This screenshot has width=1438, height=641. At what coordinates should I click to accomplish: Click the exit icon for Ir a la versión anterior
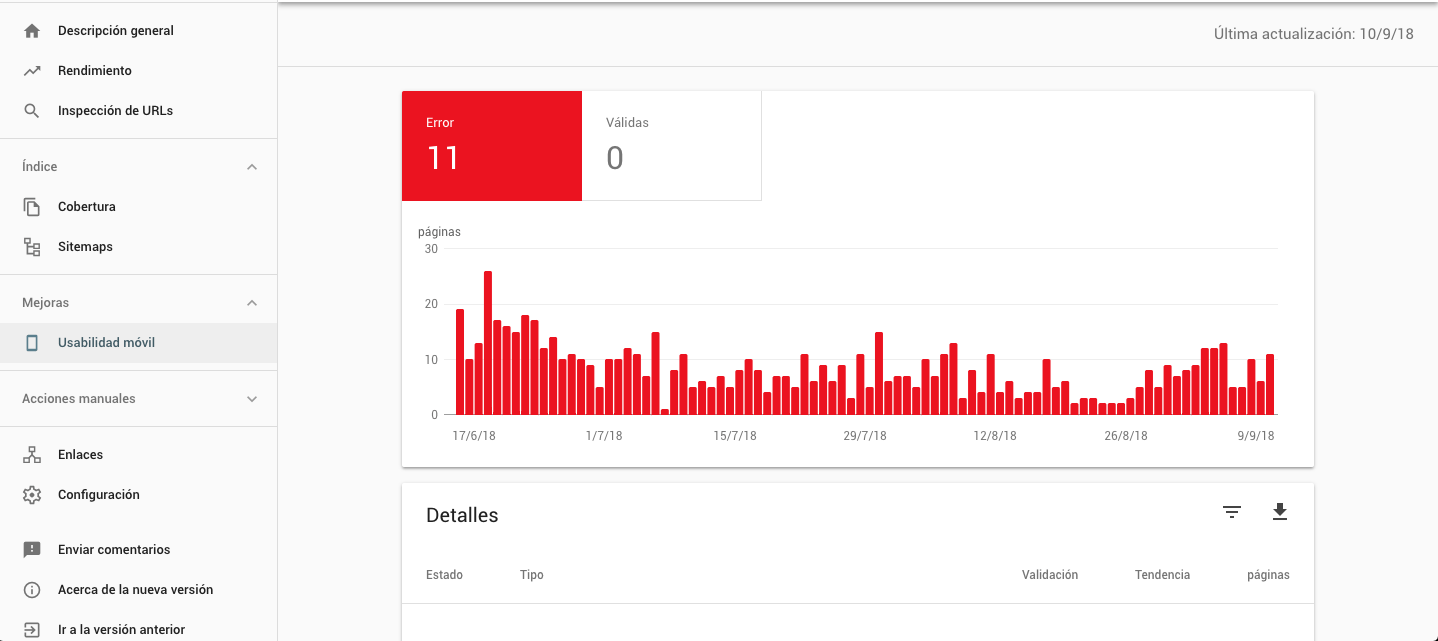[x=32, y=630]
